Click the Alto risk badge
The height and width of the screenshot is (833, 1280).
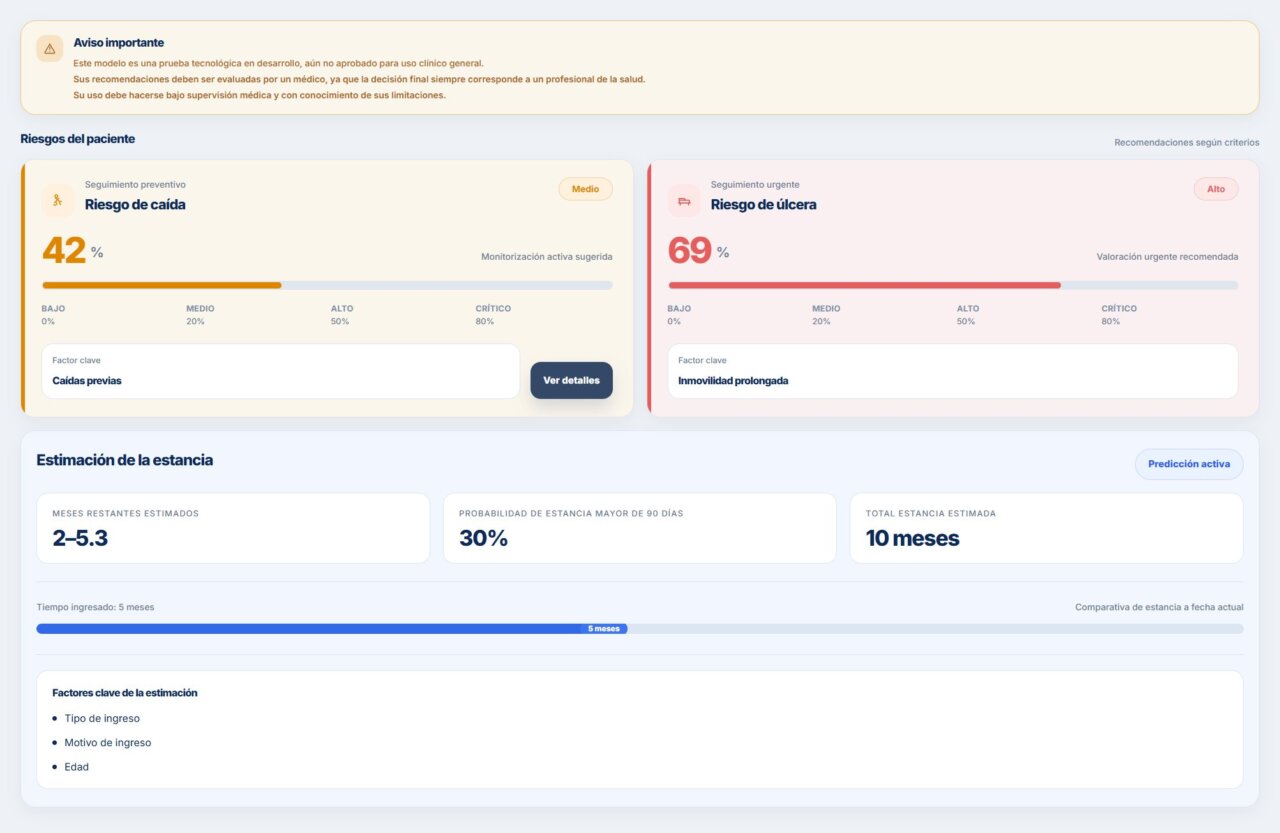[1215, 189]
